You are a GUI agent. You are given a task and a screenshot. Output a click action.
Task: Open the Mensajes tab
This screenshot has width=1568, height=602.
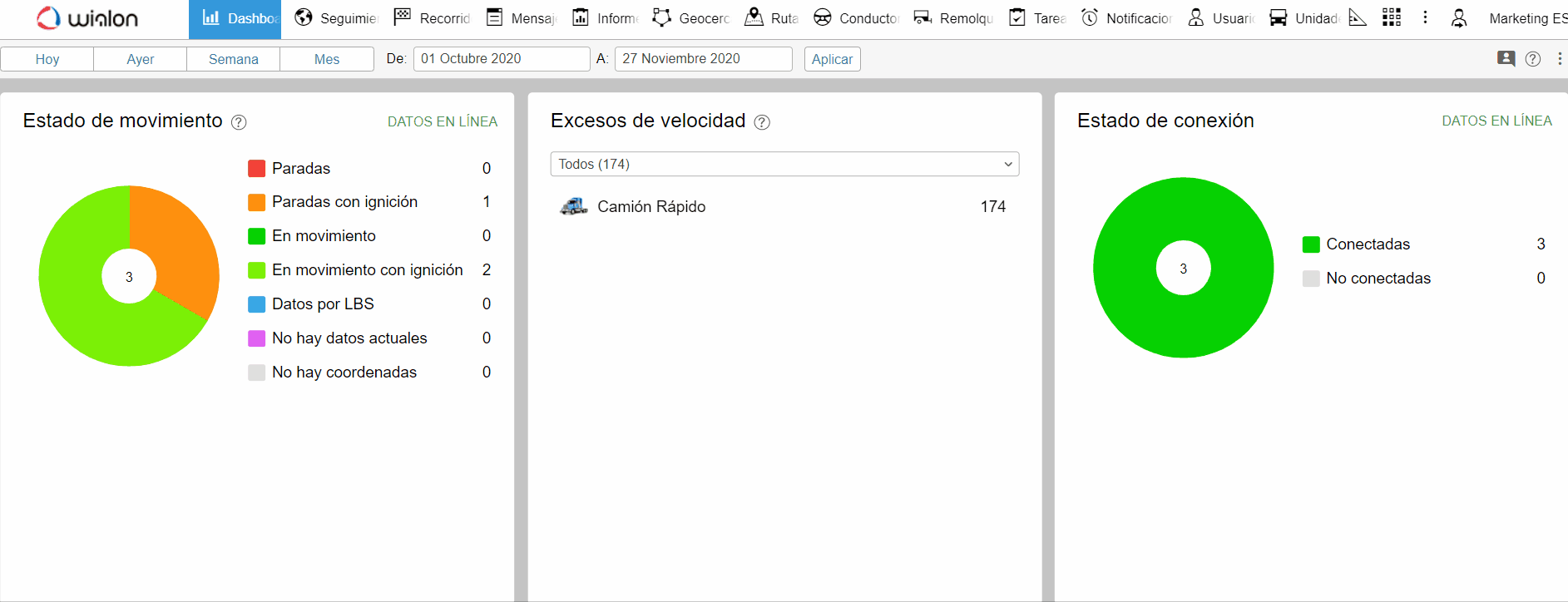tap(522, 18)
